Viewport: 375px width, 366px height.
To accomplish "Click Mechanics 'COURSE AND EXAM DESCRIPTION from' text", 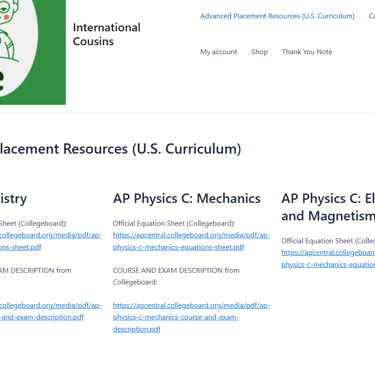I will pyautogui.click(x=176, y=270).
